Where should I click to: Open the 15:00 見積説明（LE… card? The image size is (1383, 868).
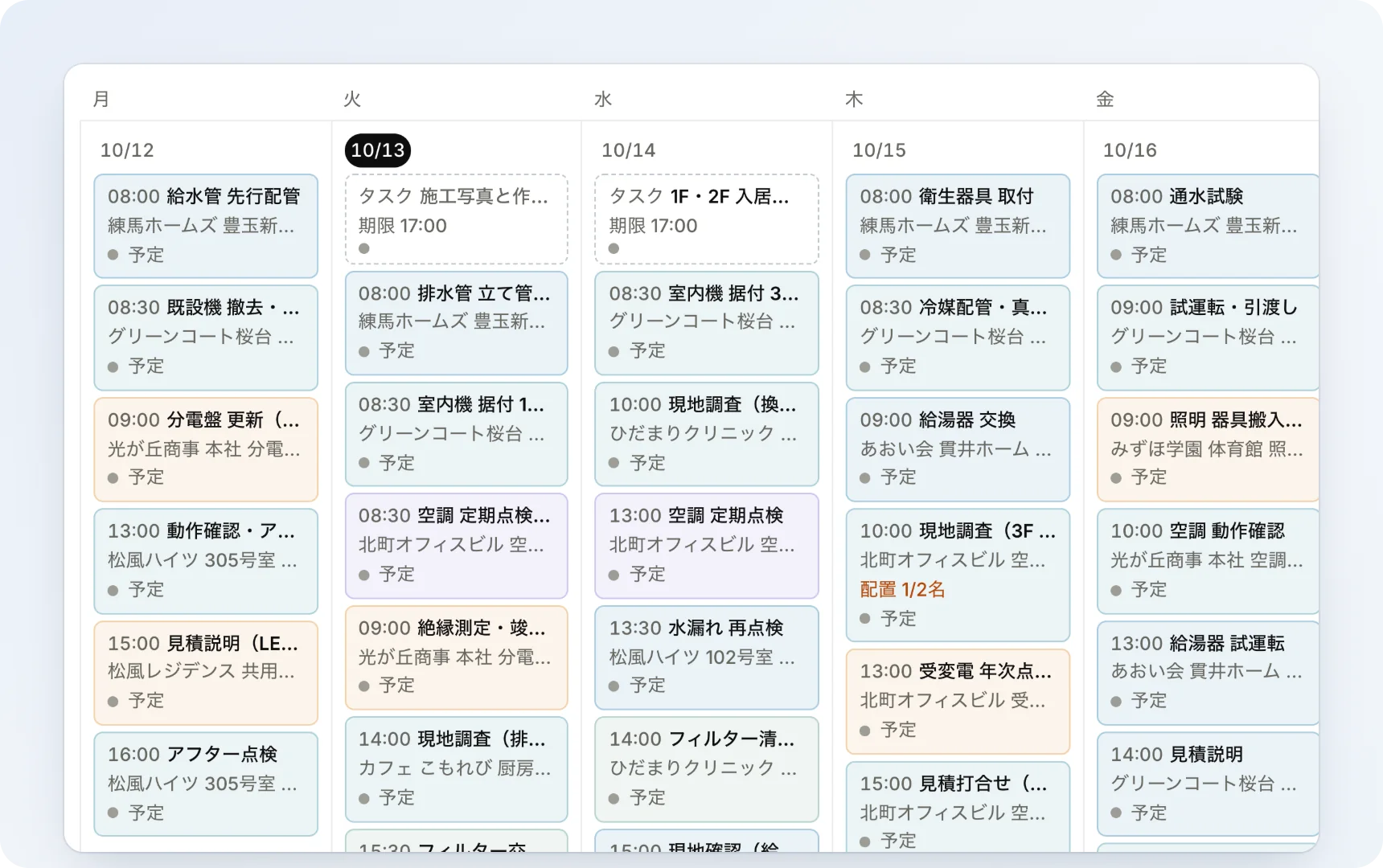click(206, 673)
